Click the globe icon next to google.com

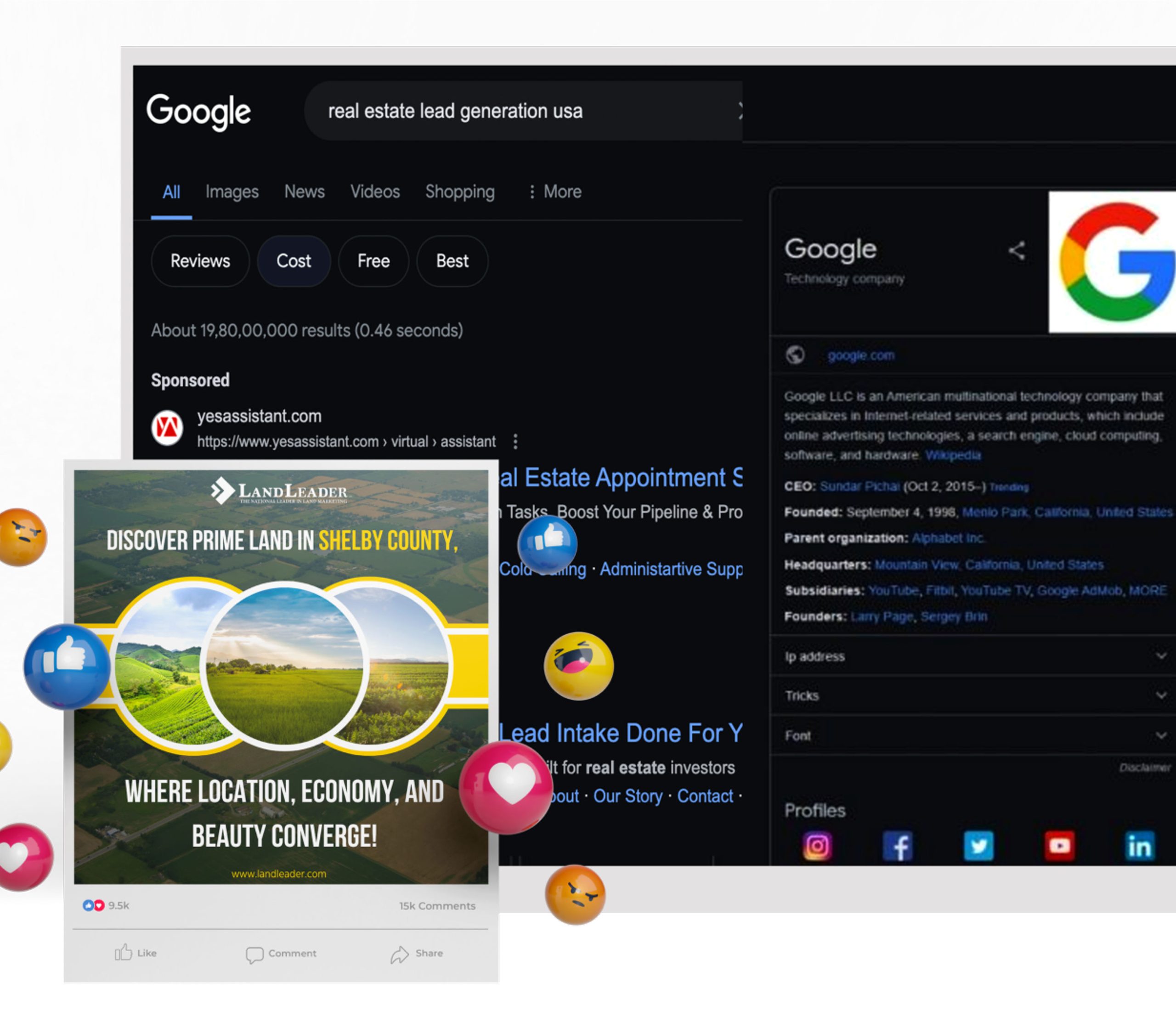click(795, 355)
